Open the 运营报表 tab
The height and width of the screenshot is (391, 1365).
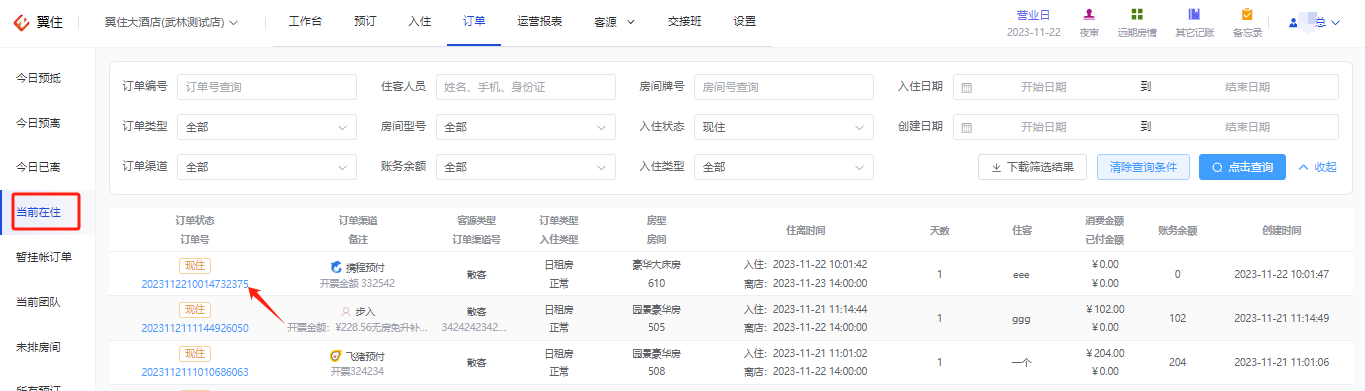point(540,21)
